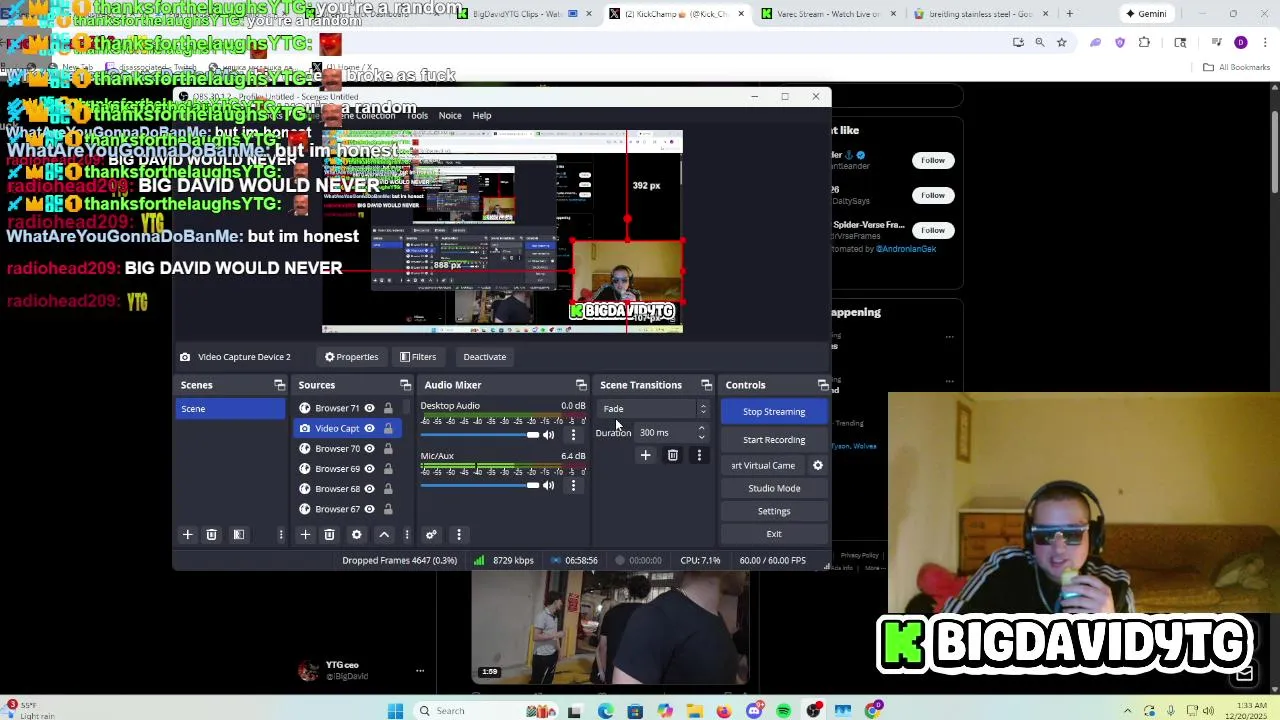
Task: Enable Studio Mode
Action: 774,488
